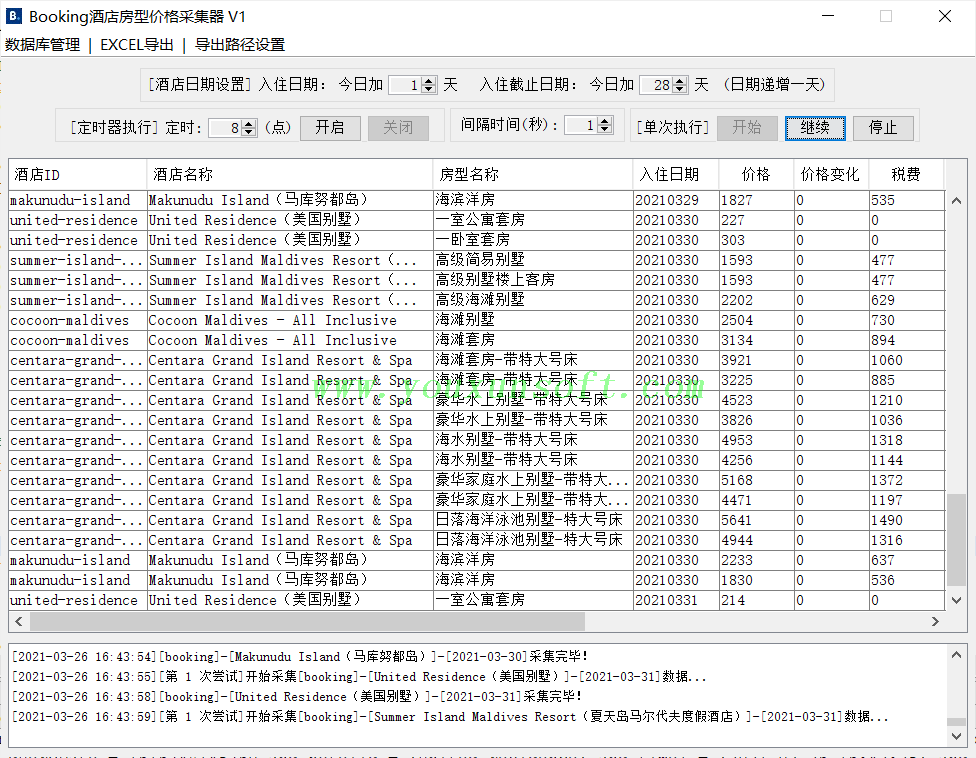Click the 入住截止日期 days input field
The height and width of the screenshot is (758, 976).
click(x=656, y=85)
